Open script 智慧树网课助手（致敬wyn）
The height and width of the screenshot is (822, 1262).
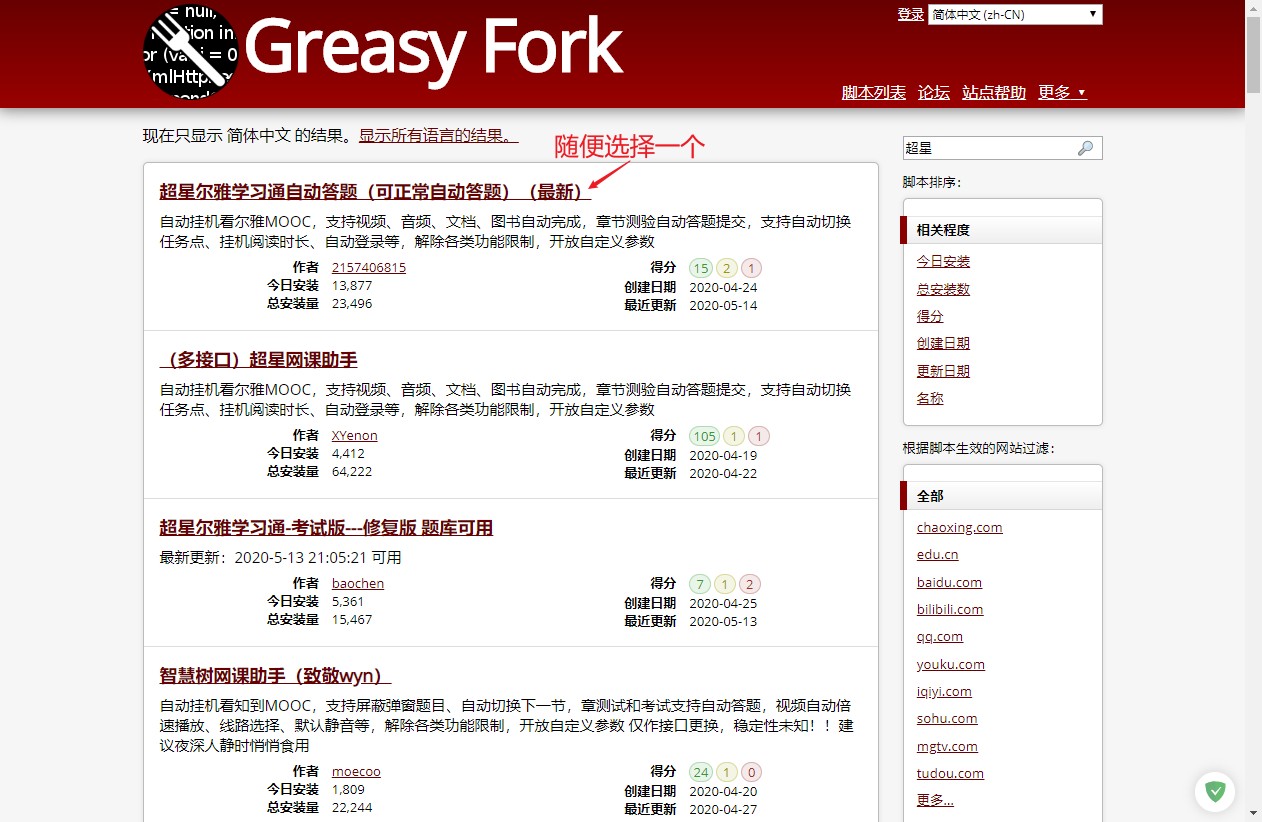tap(275, 675)
